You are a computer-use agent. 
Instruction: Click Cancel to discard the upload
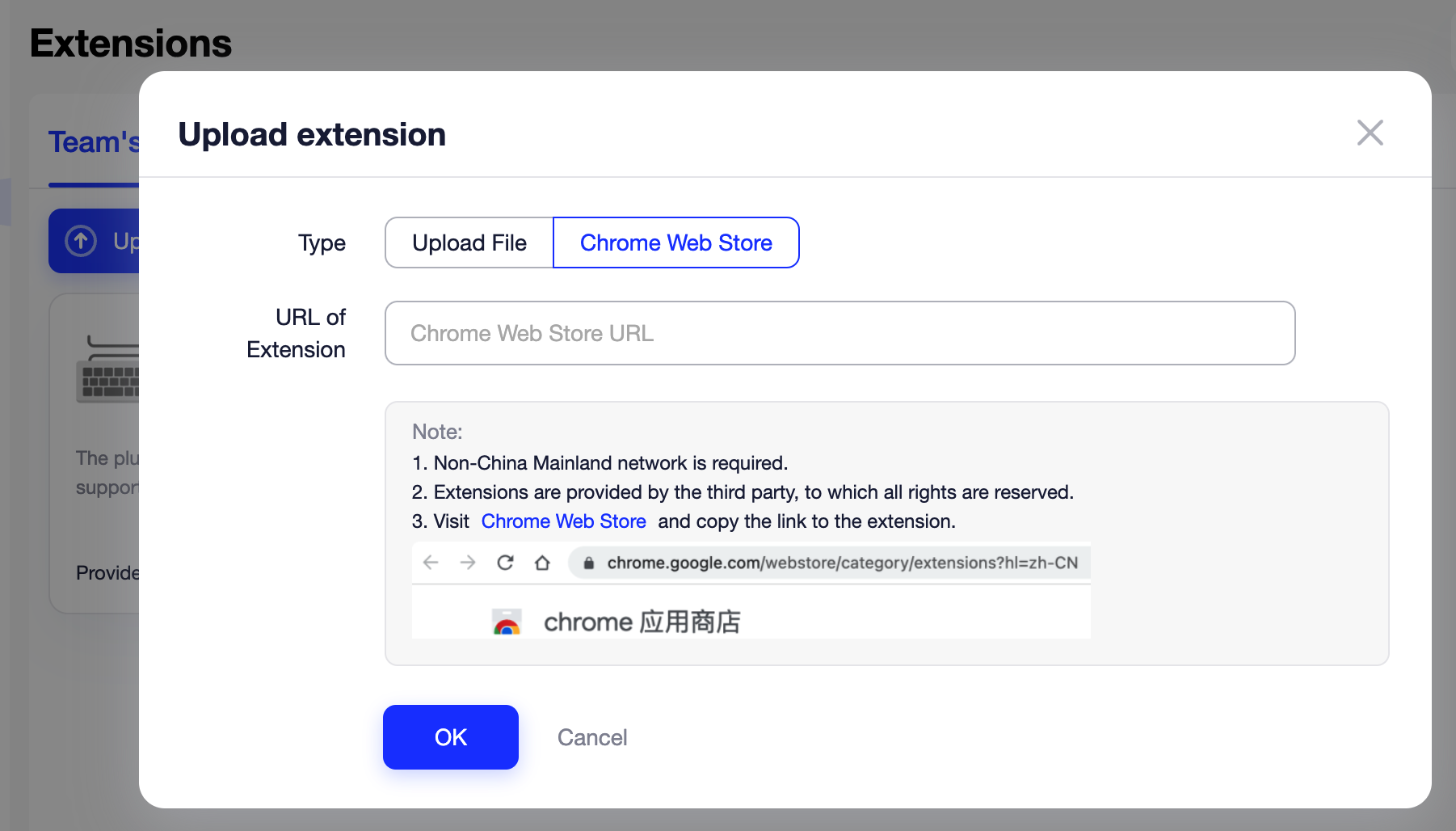pyautogui.click(x=591, y=737)
